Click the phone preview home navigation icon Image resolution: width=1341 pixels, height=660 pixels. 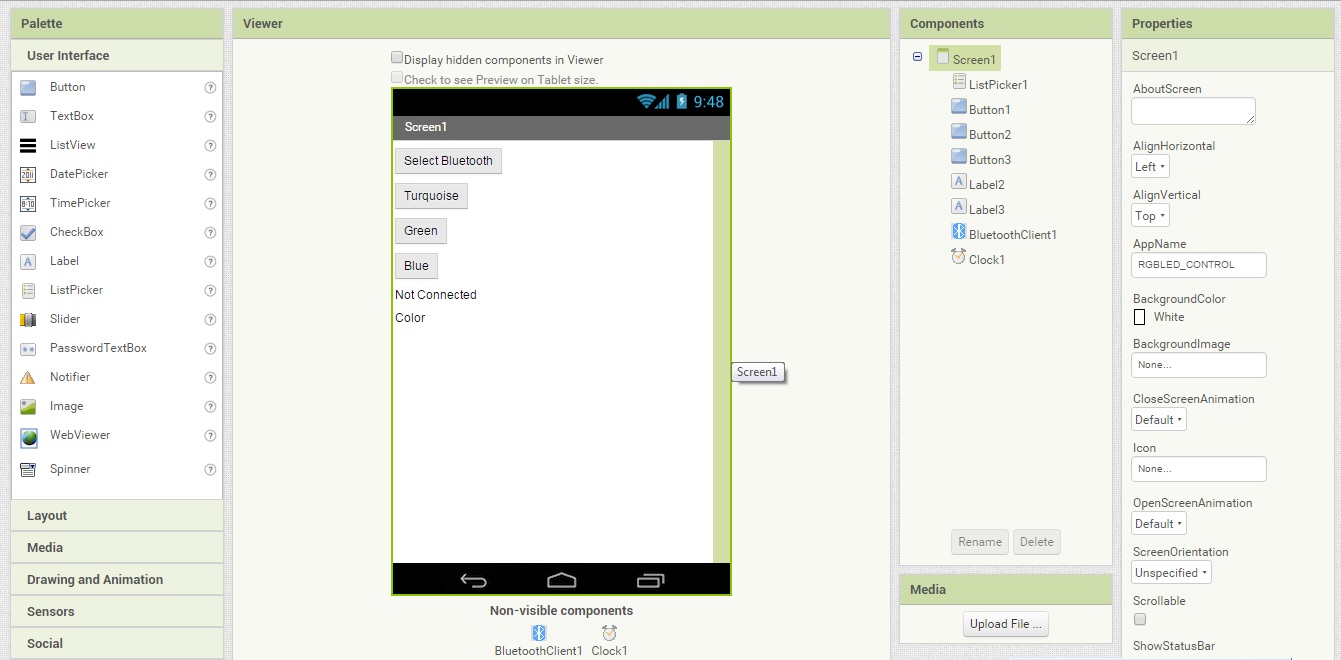click(x=562, y=580)
